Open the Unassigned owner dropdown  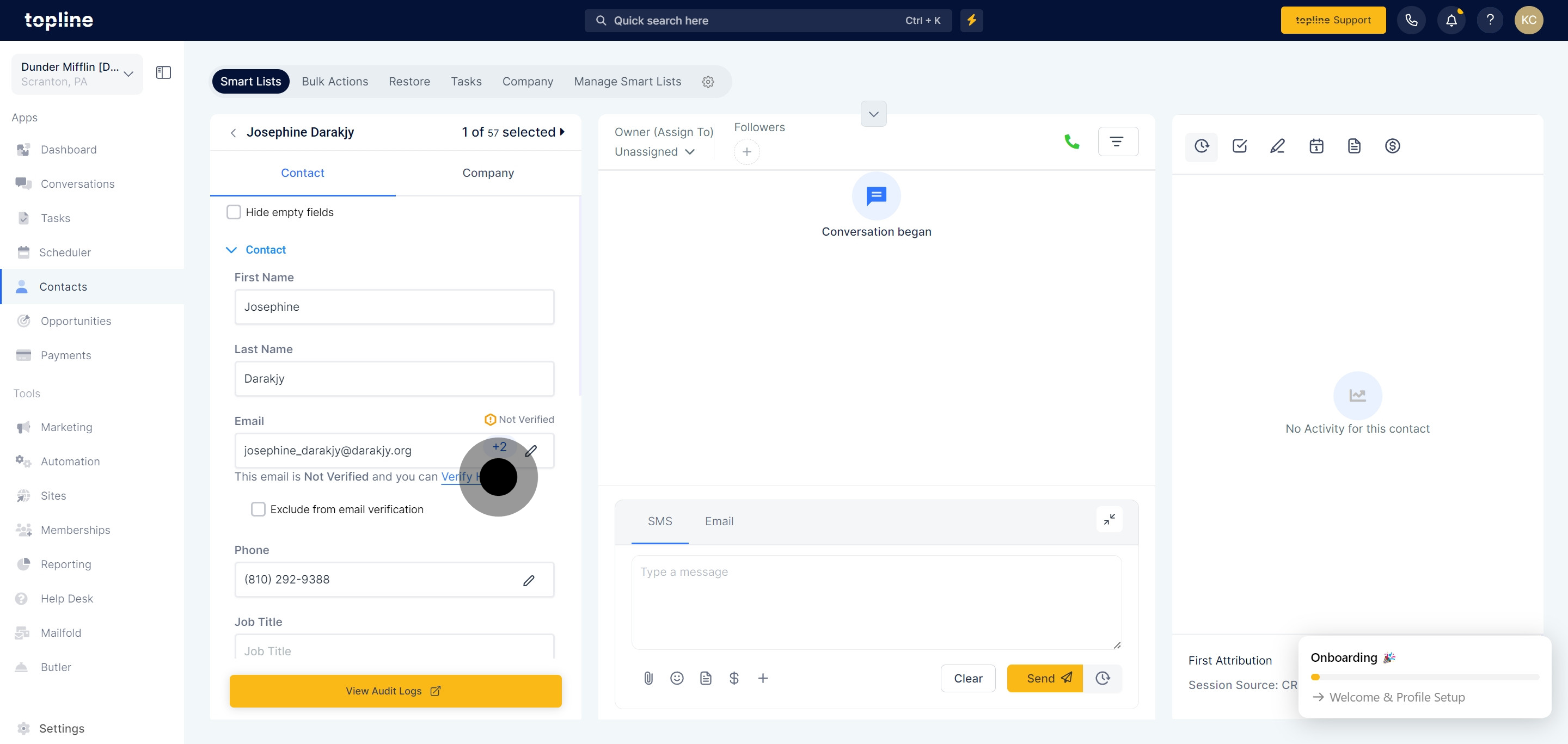click(x=654, y=151)
